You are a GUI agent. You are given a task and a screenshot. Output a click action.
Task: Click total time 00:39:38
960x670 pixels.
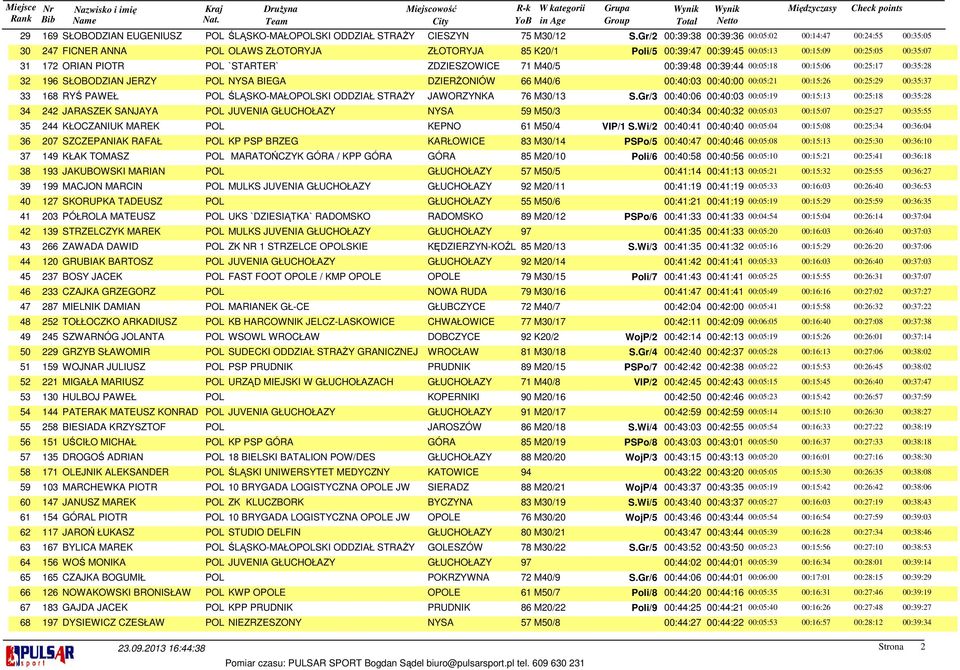click(x=682, y=36)
